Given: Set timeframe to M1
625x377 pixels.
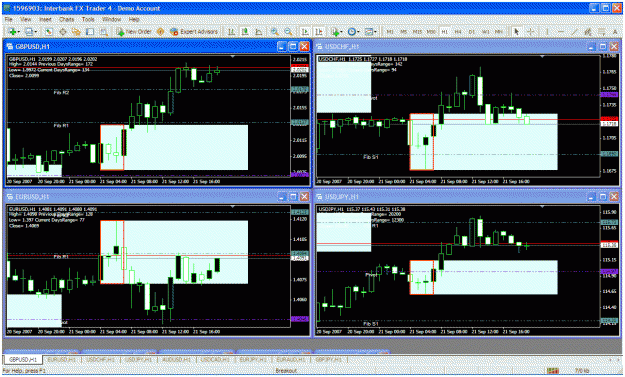Looking at the screenshot, I should [x=390, y=31].
